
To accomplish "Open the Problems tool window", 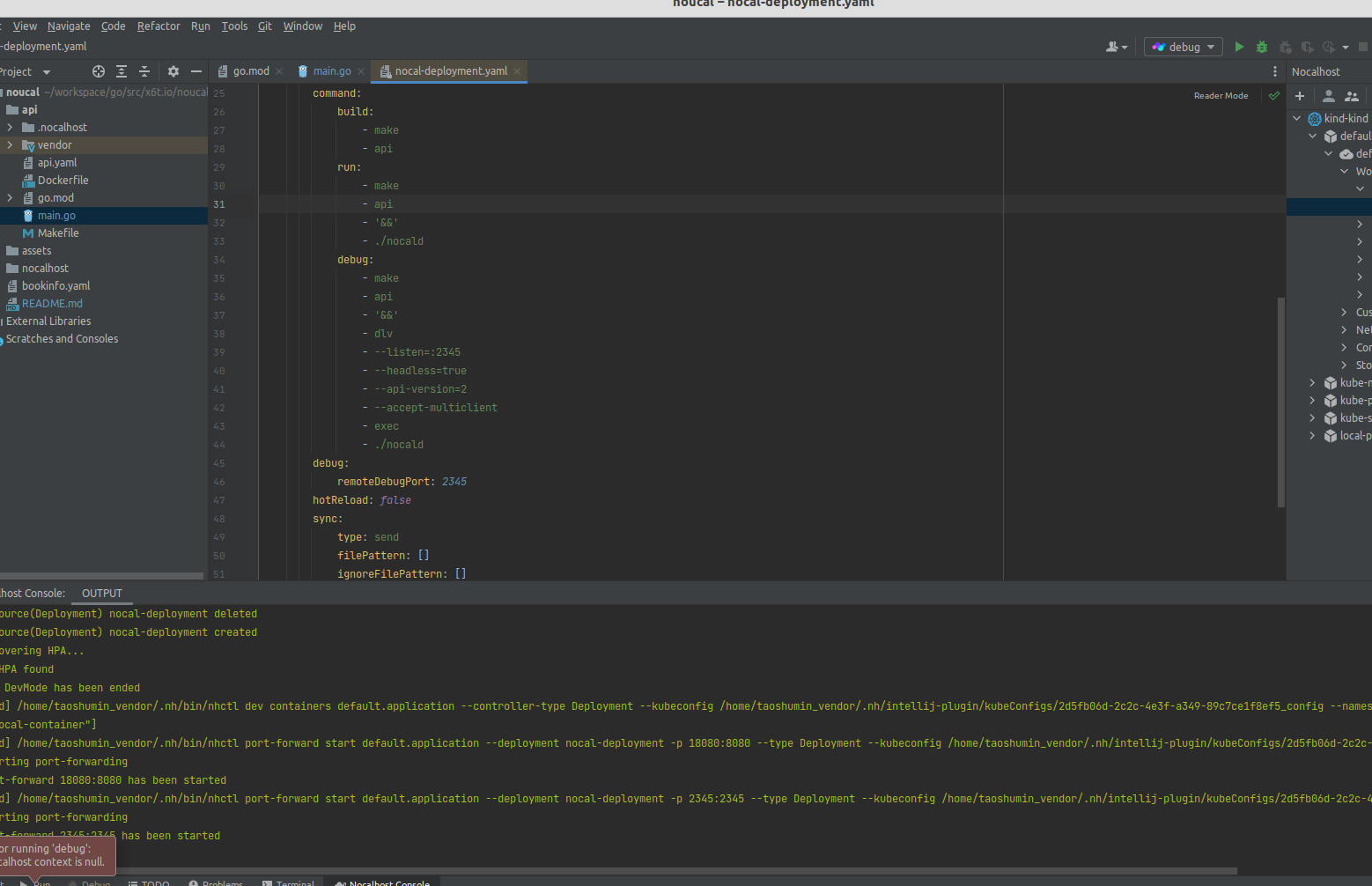I will [220, 882].
